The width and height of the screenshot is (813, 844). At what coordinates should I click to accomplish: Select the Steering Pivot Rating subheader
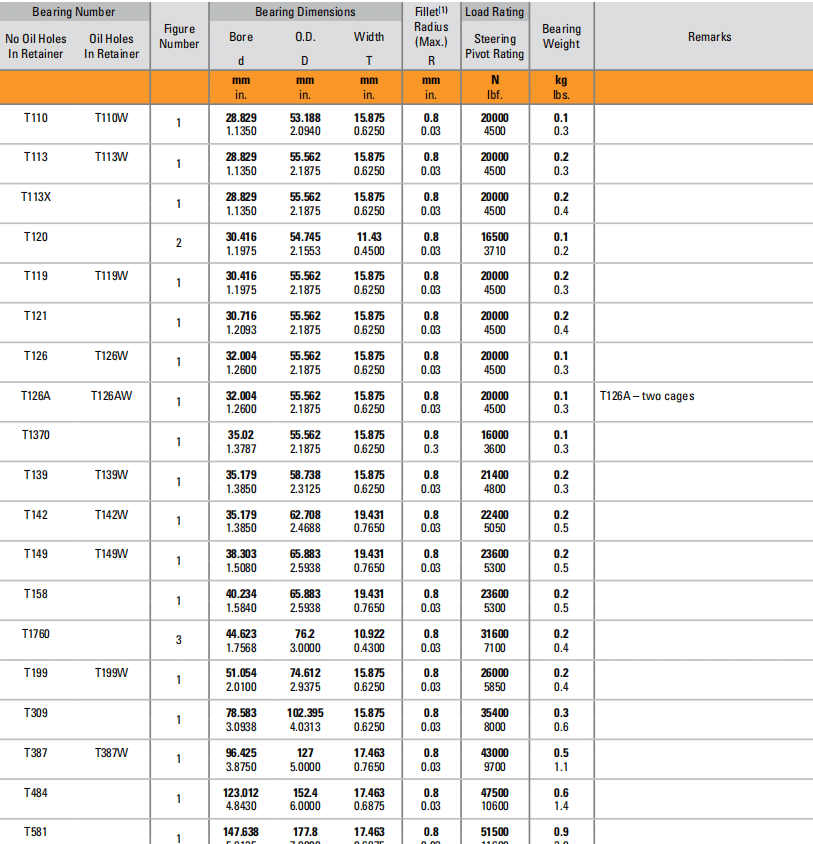(x=494, y=47)
